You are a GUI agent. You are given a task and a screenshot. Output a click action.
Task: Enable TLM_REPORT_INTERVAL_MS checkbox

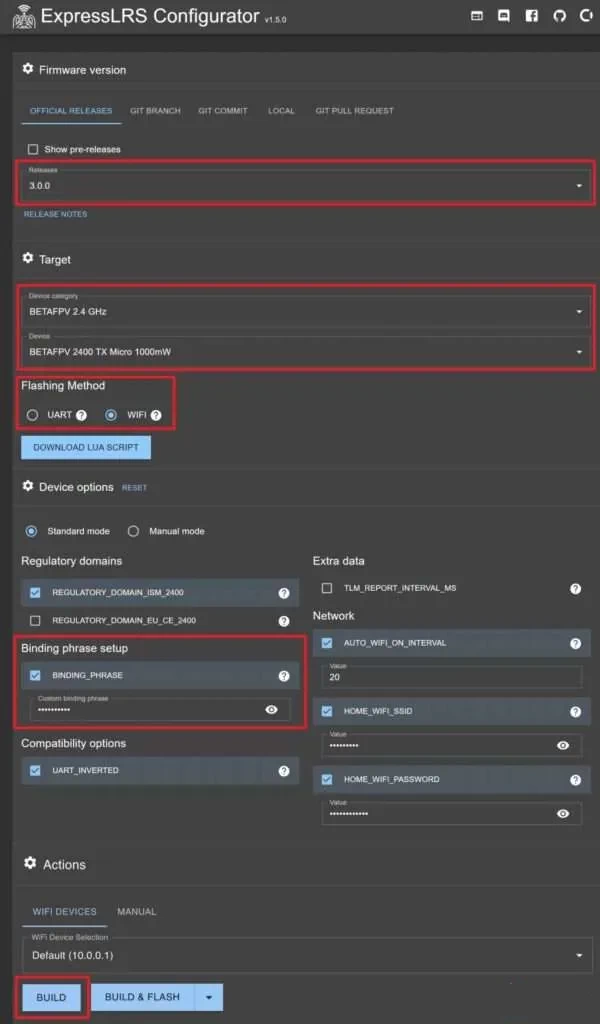(x=327, y=588)
